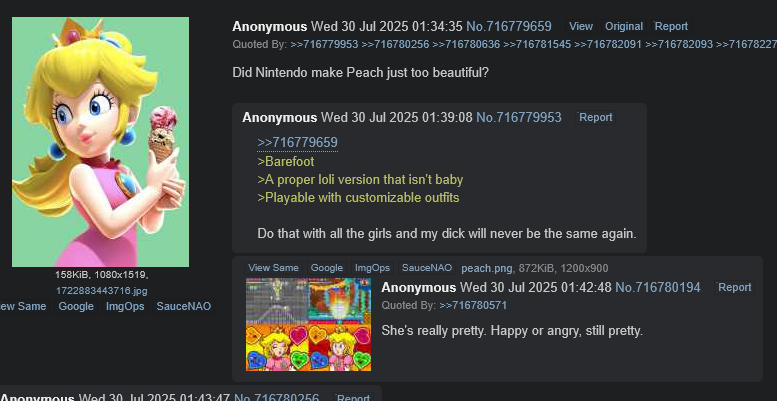Image resolution: width=777 pixels, height=401 pixels.
Task: Search first image on SauceNAO
Action: 183,306
